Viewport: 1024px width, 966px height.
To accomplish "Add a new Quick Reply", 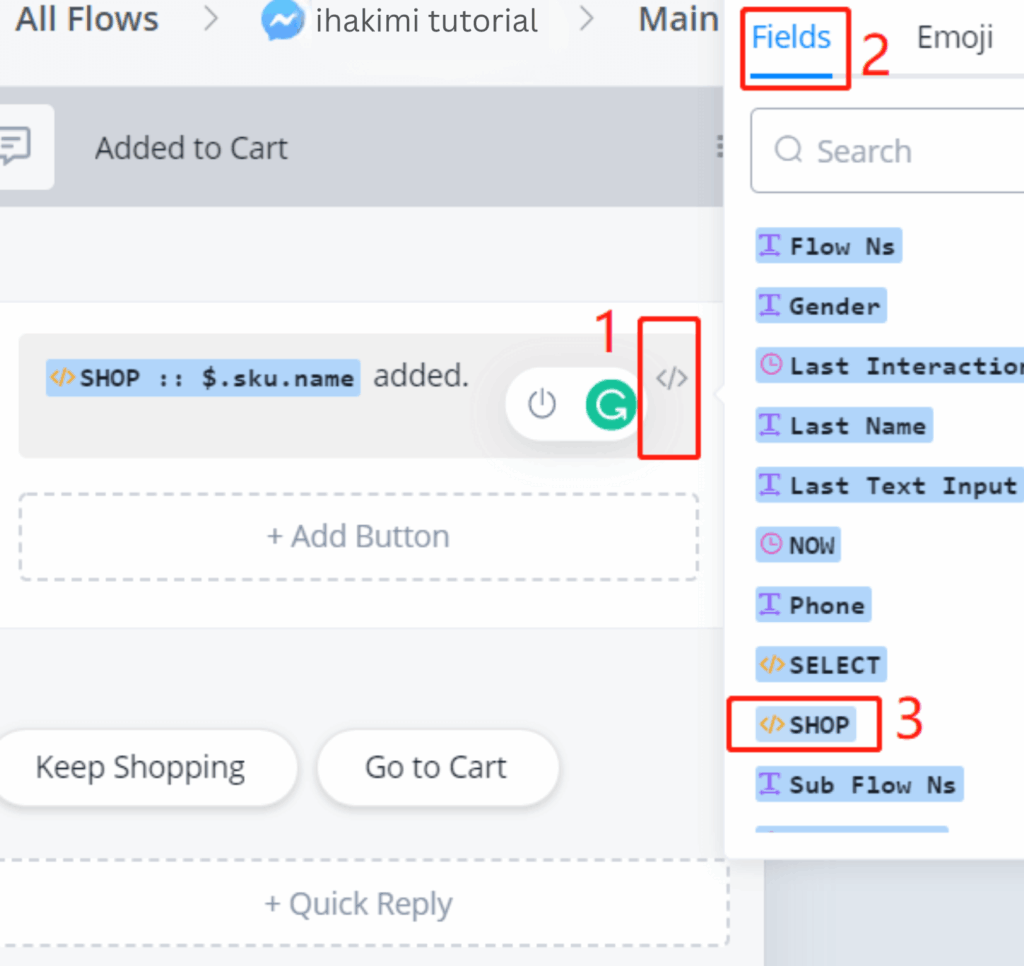I will pyautogui.click(x=358, y=905).
